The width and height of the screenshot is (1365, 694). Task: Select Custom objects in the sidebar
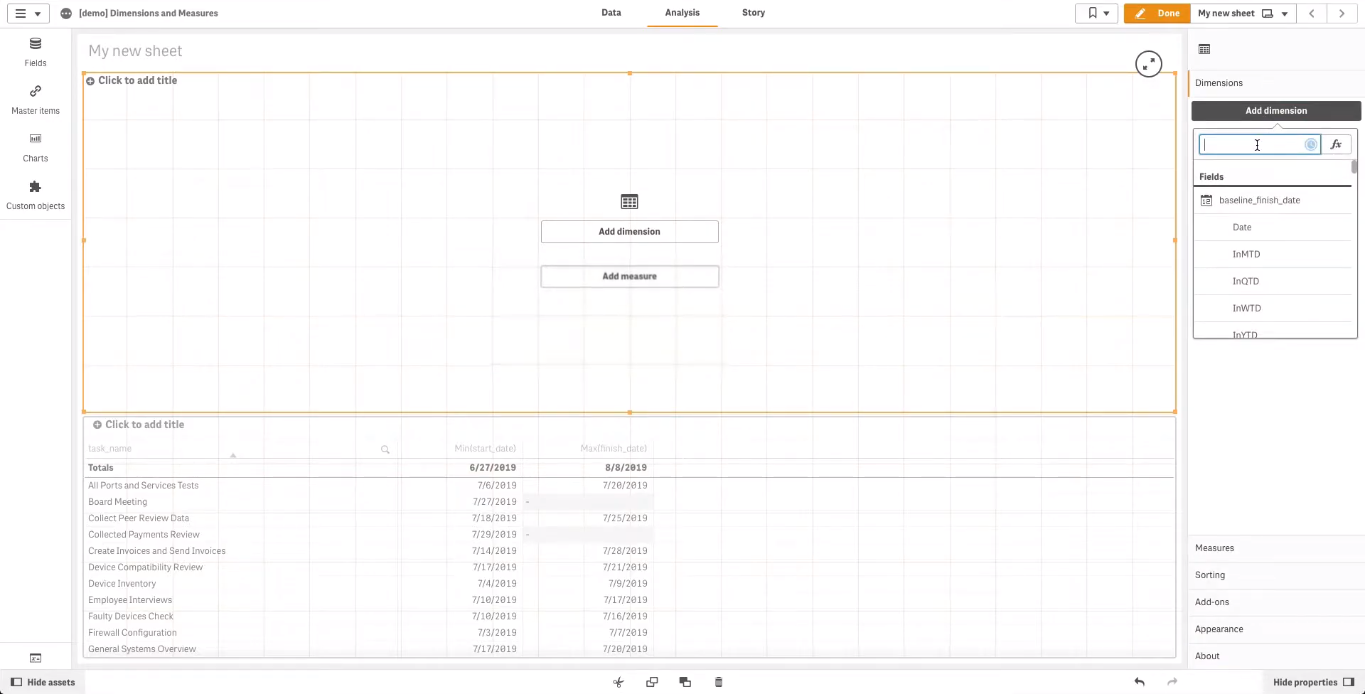point(35,194)
